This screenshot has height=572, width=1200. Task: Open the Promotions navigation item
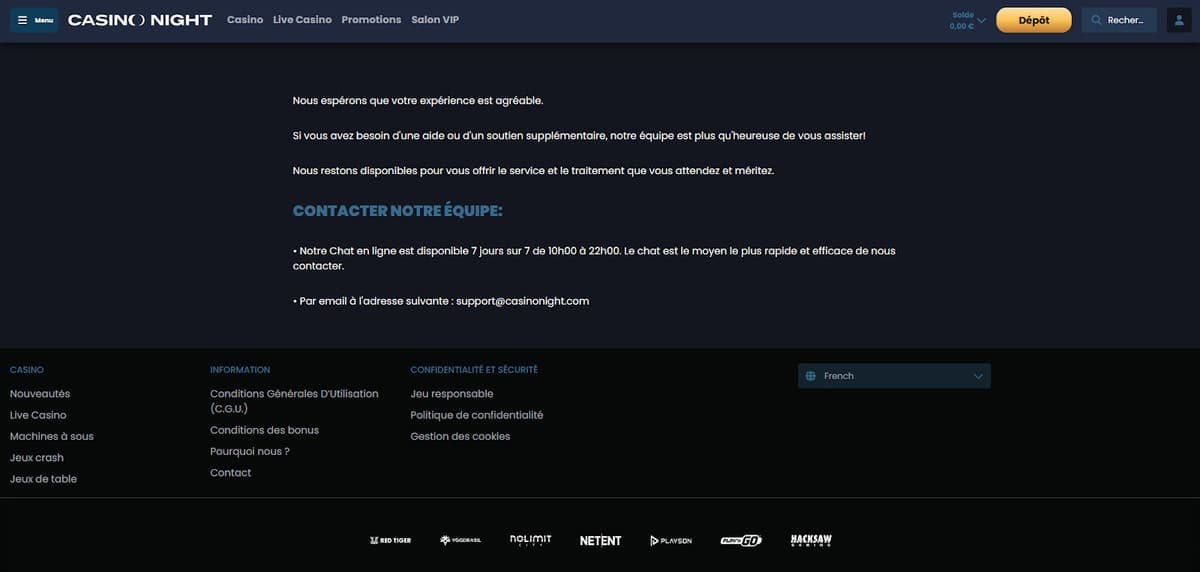[x=371, y=20]
